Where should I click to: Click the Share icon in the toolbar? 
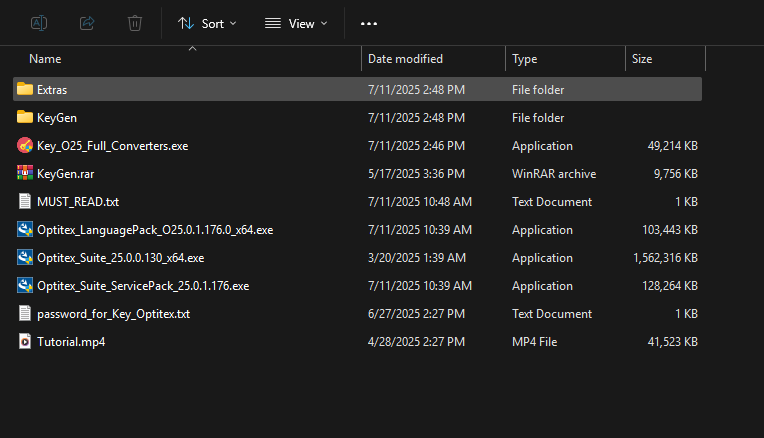(x=87, y=23)
